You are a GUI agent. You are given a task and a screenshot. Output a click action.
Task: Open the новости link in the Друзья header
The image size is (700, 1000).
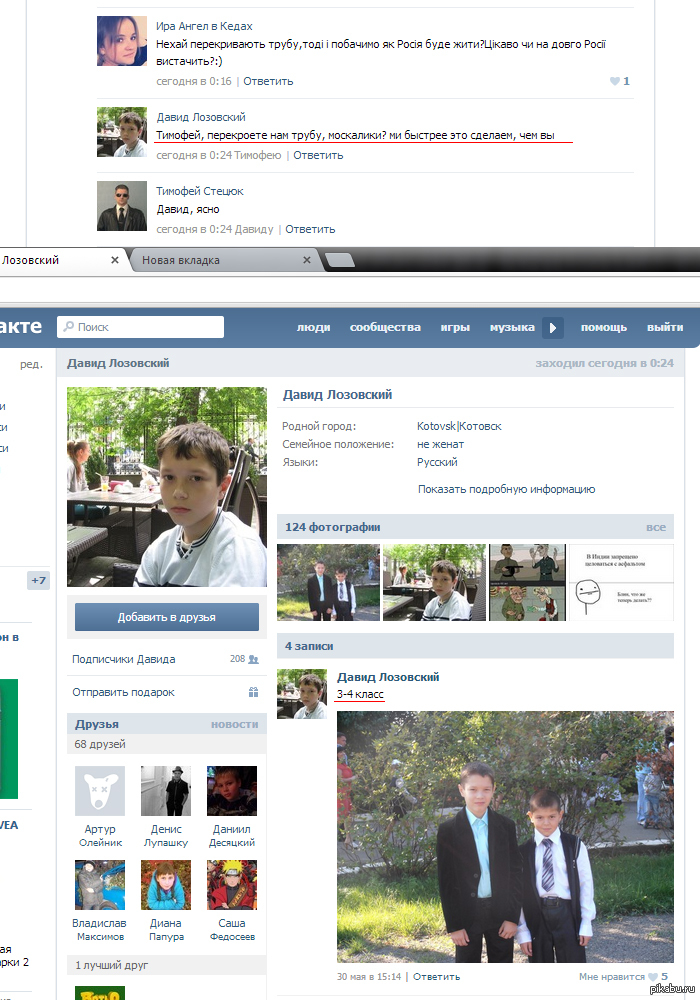(234, 724)
